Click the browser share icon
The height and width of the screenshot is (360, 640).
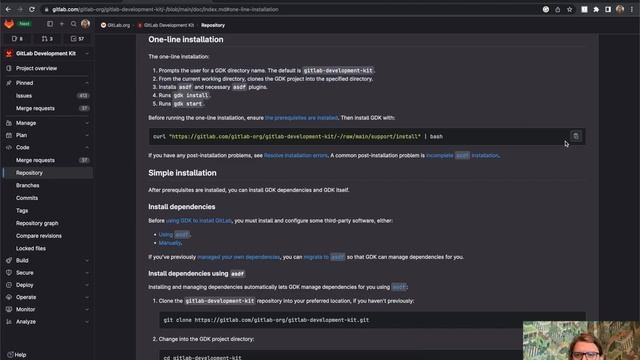(558, 9)
